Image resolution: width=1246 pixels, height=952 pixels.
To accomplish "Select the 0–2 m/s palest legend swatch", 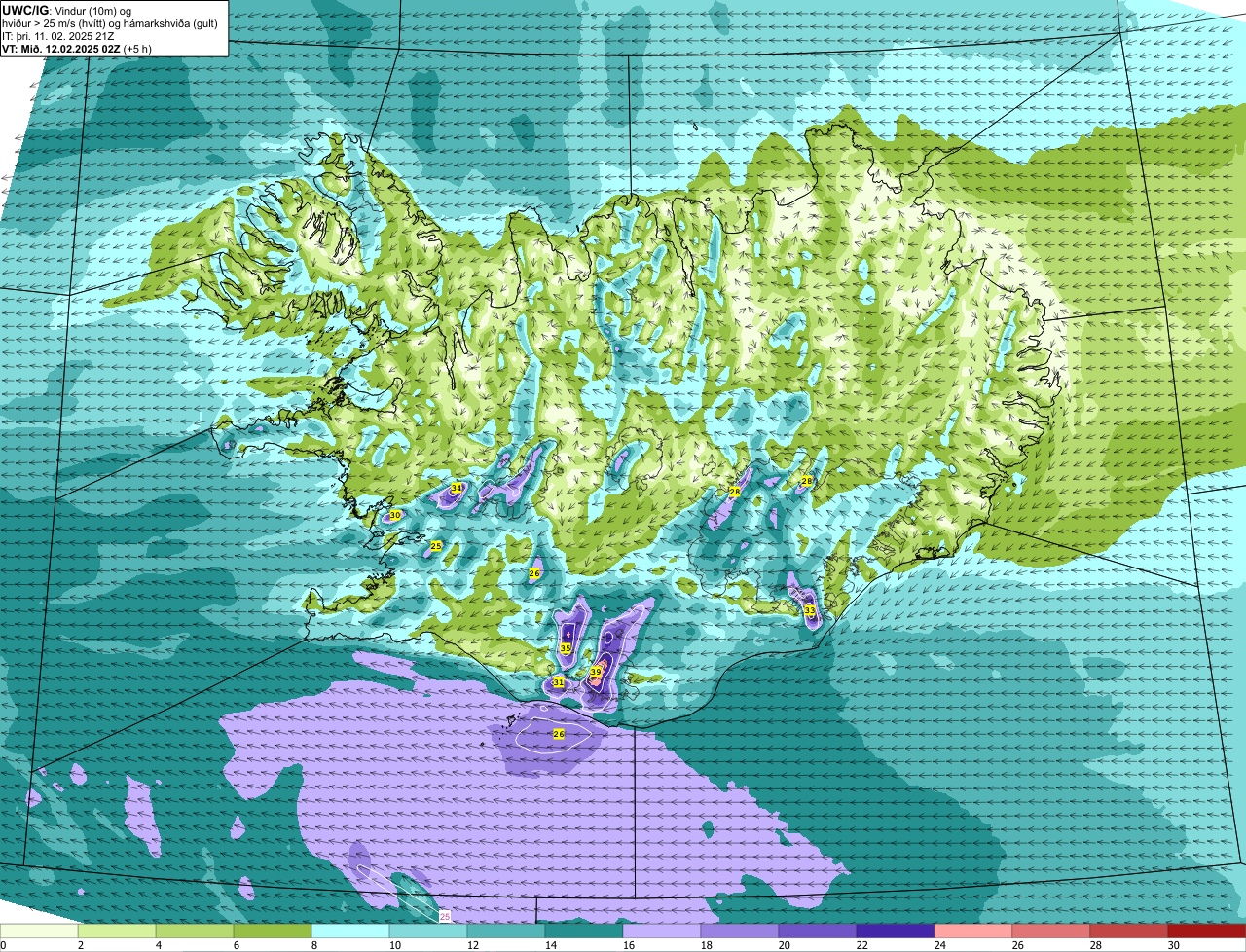I will [39, 932].
